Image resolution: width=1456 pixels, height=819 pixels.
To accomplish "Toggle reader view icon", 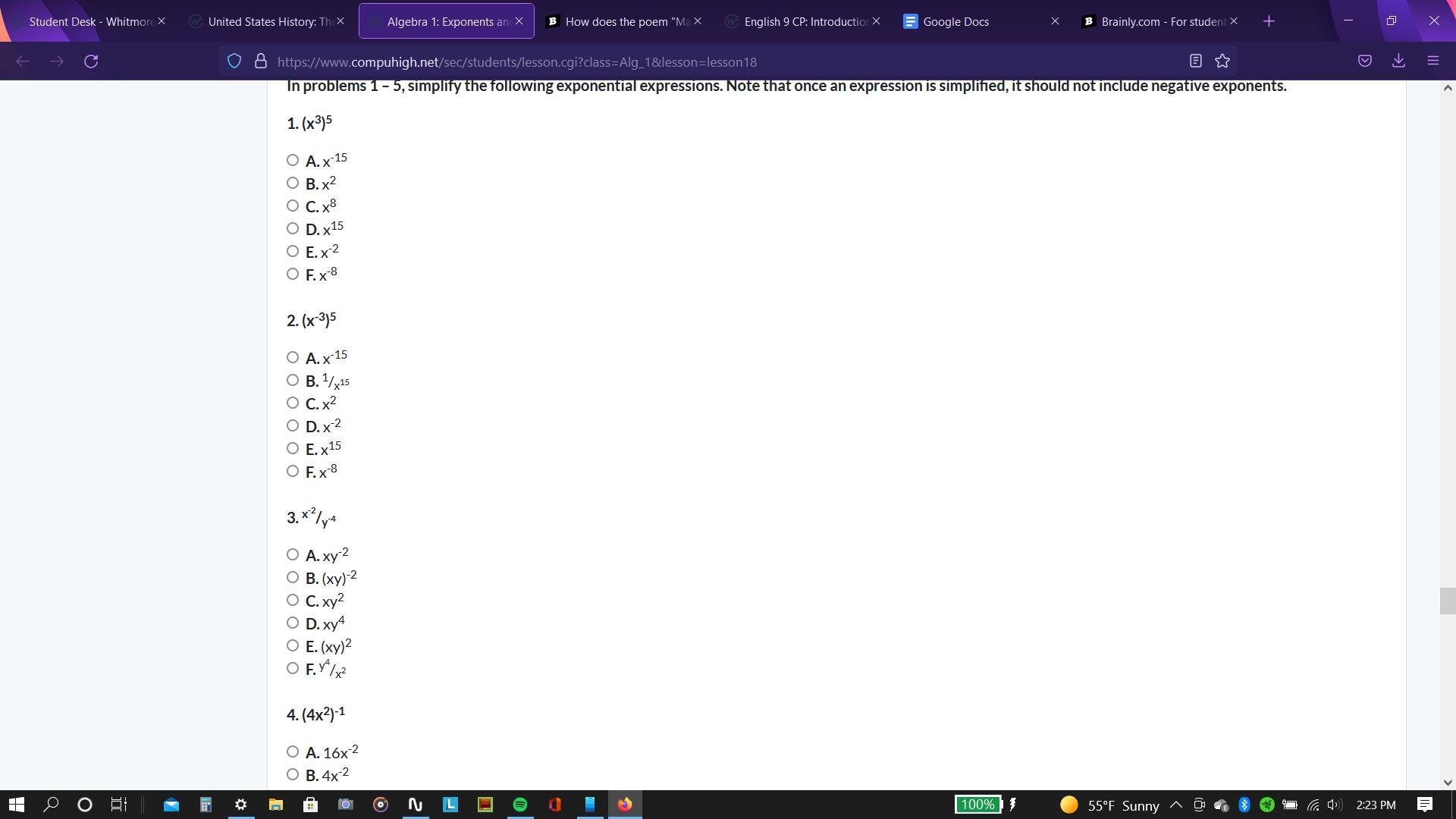I will (x=1195, y=61).
